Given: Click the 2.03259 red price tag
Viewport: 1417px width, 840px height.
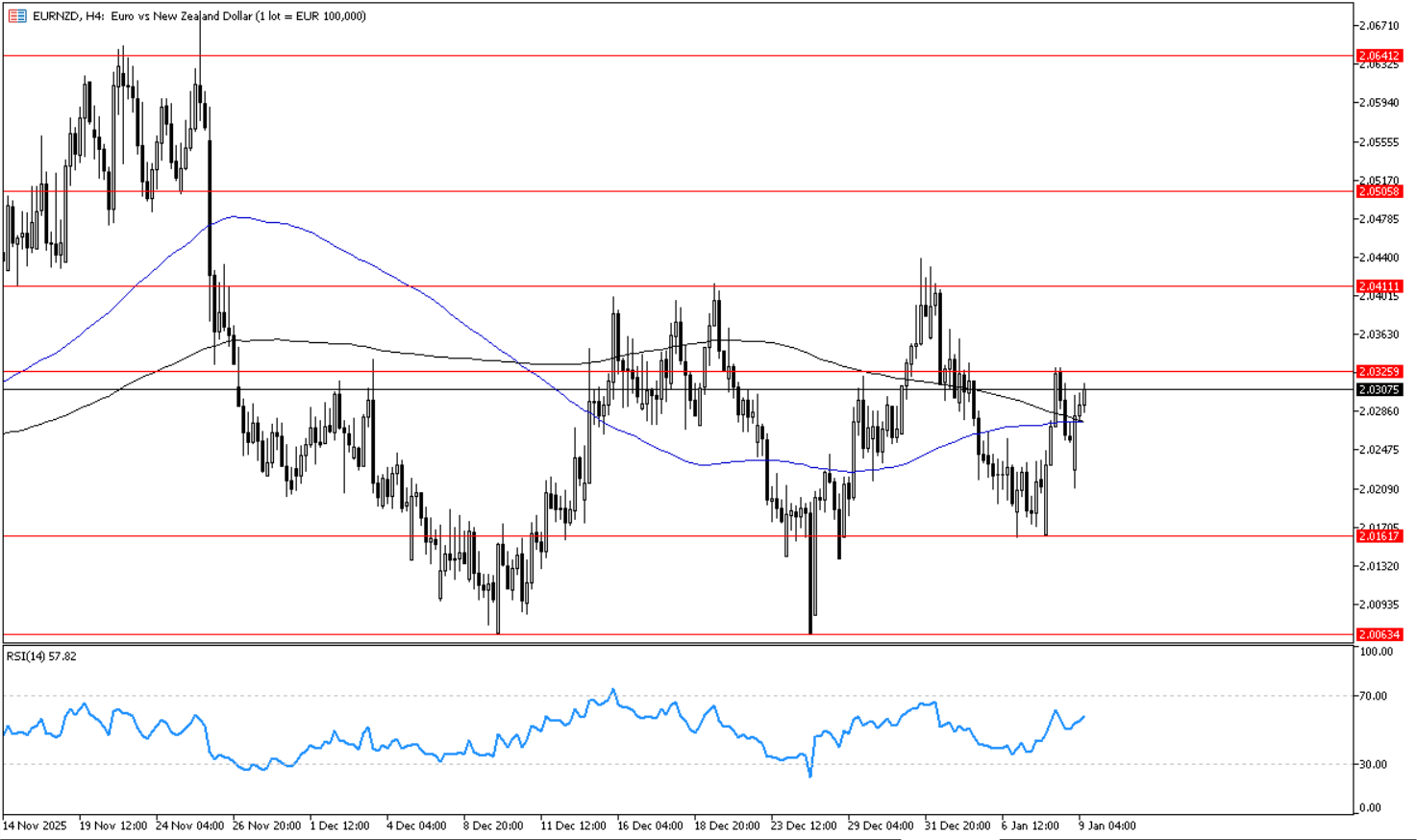Looking at the screenshot, I should tap(1379, 371).
